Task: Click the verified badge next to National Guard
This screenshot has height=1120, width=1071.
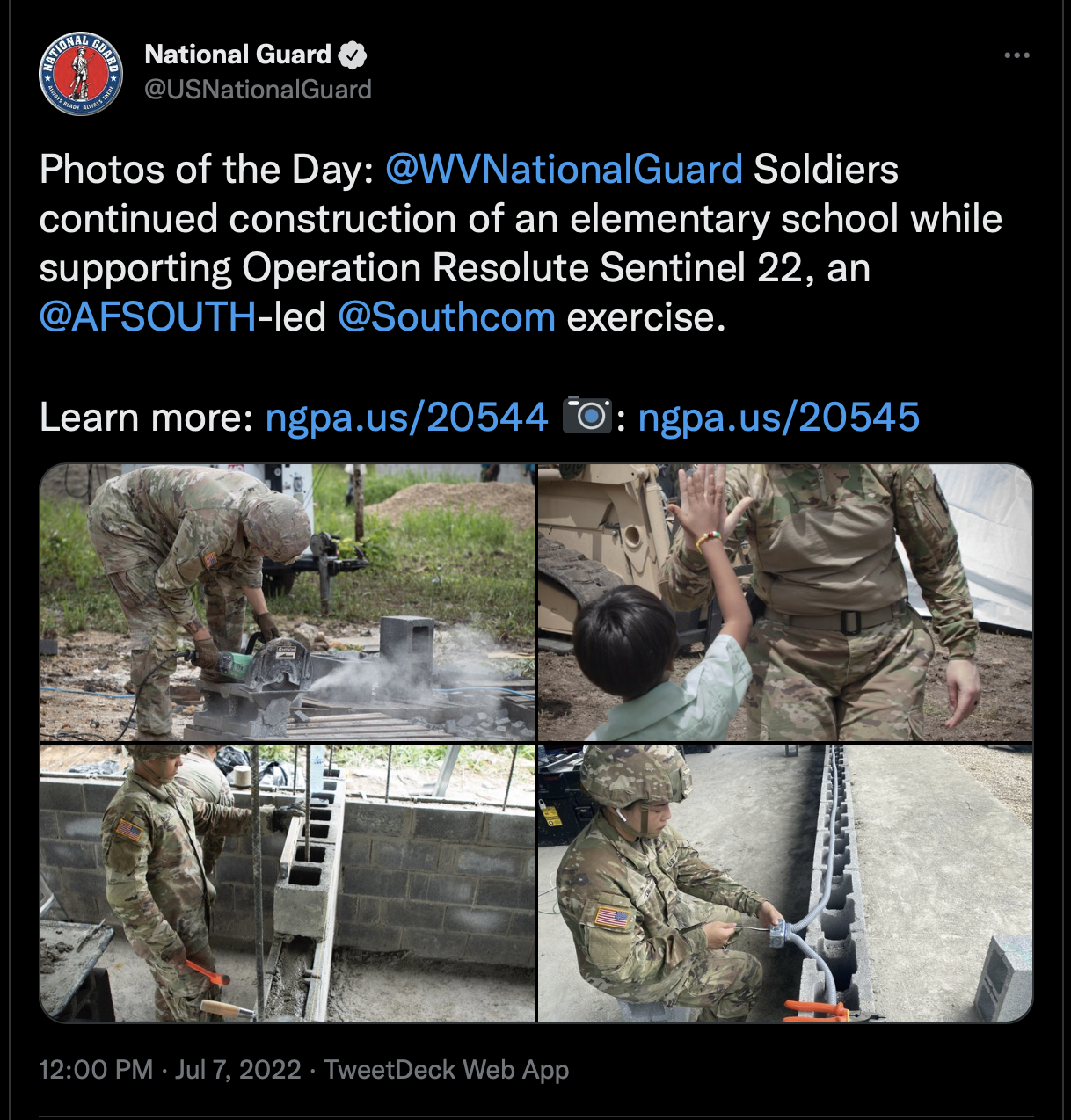Action: [x=353, y=55]
